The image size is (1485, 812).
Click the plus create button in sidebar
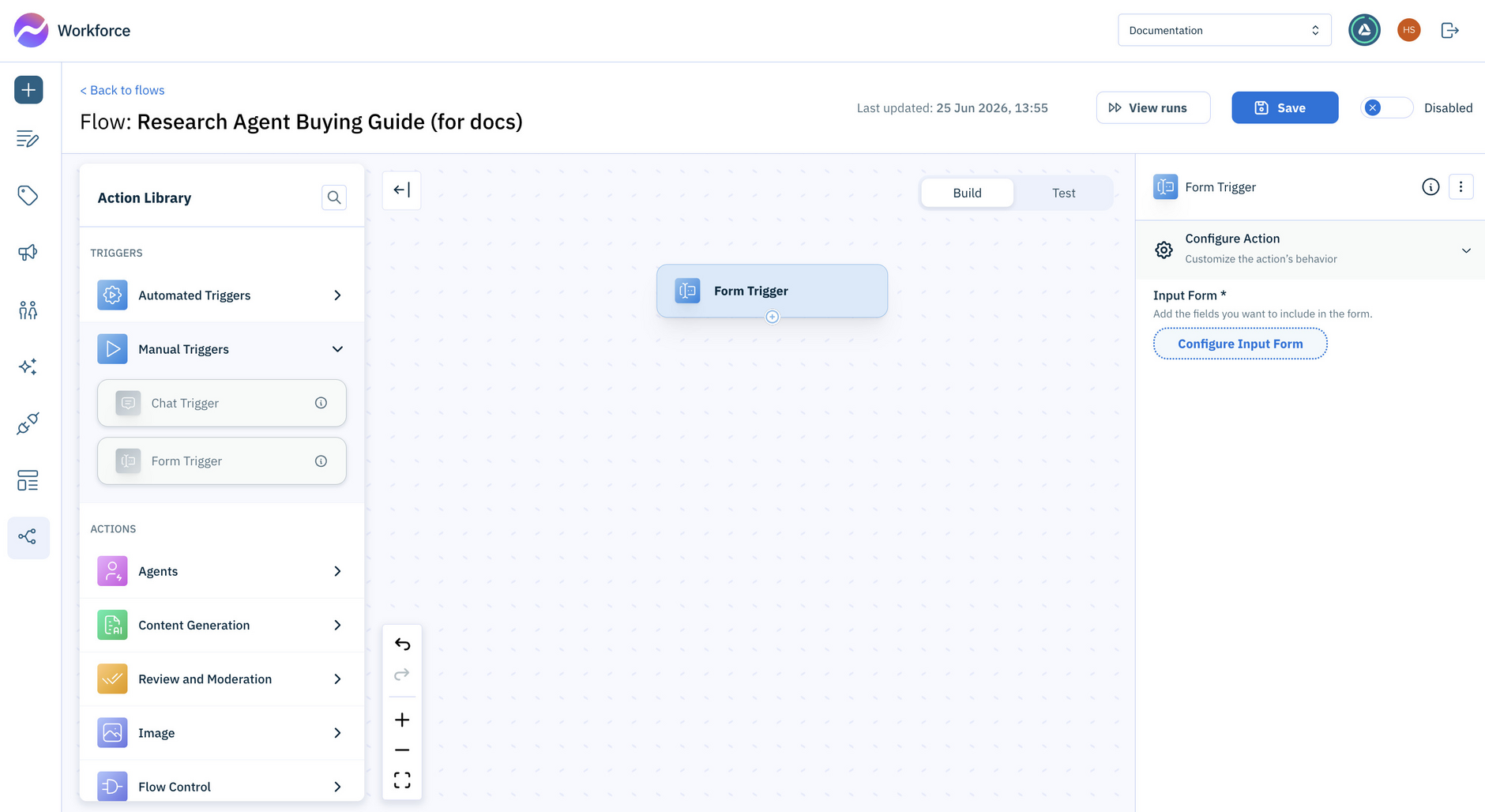[28, 90]
